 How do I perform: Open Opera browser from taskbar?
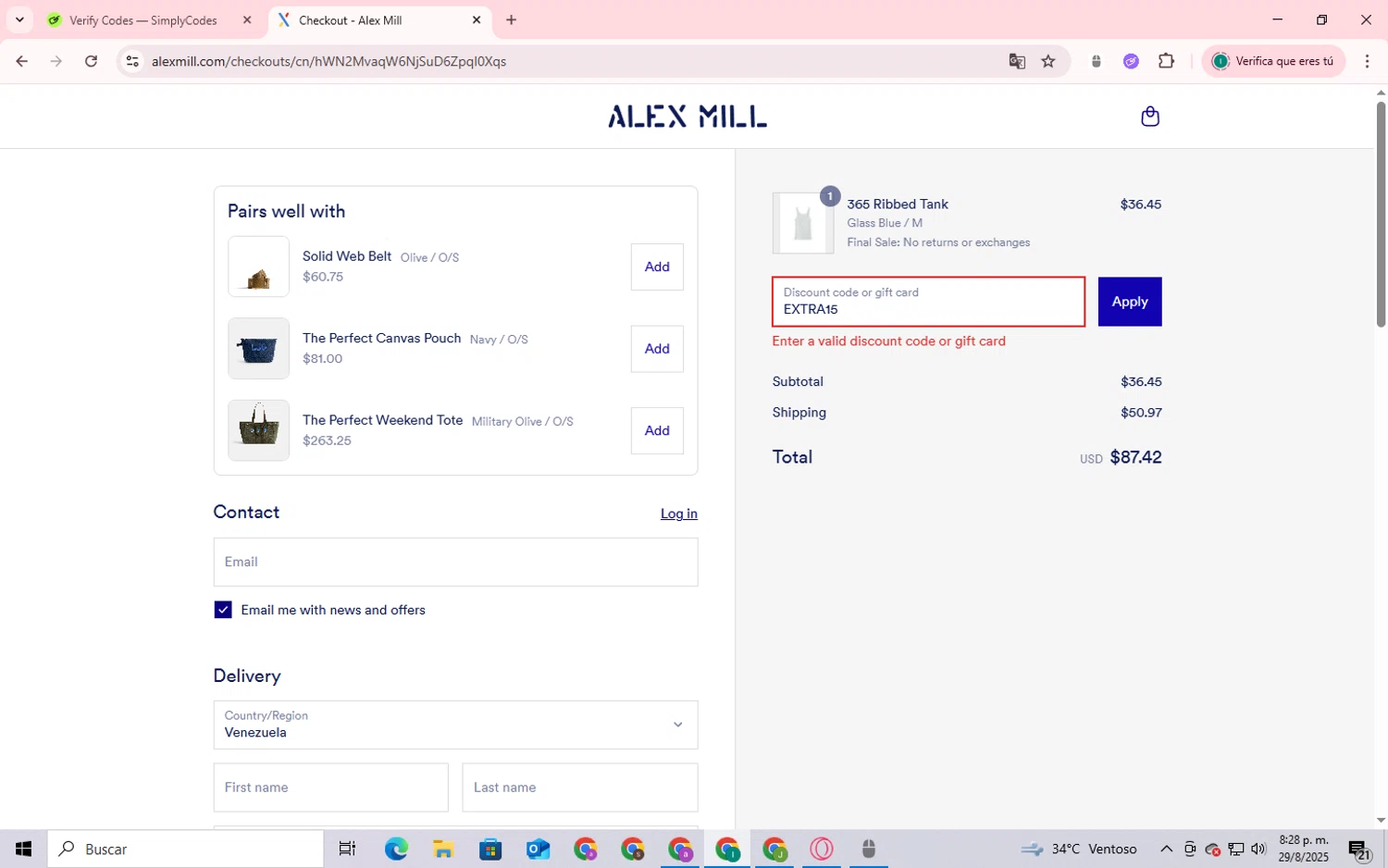point(822,849)
